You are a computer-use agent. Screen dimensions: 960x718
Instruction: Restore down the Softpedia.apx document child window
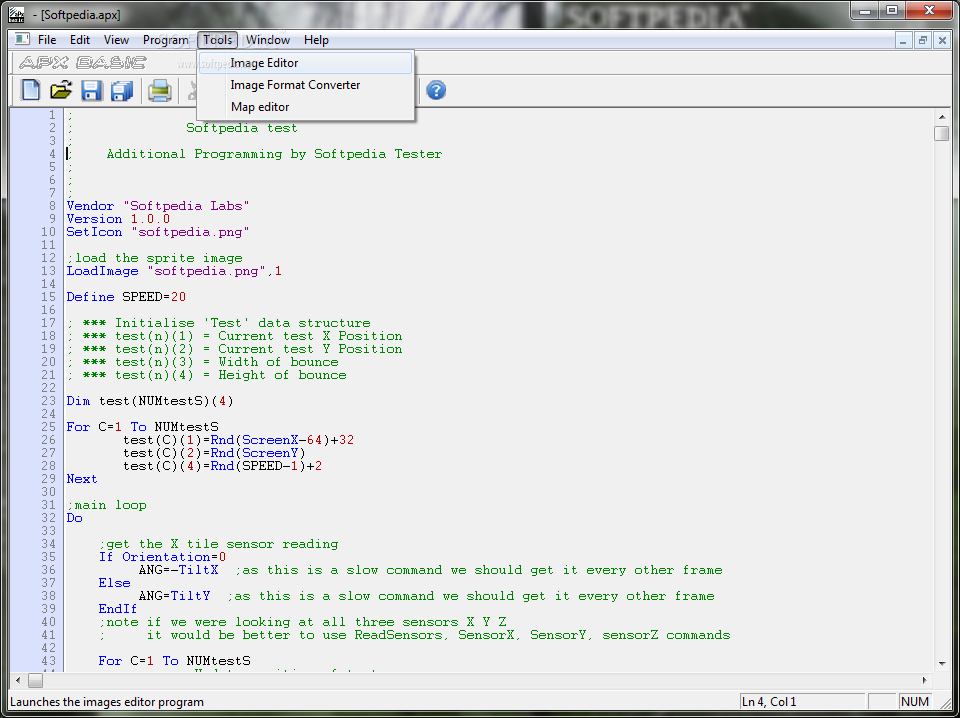tap(922, 40)
